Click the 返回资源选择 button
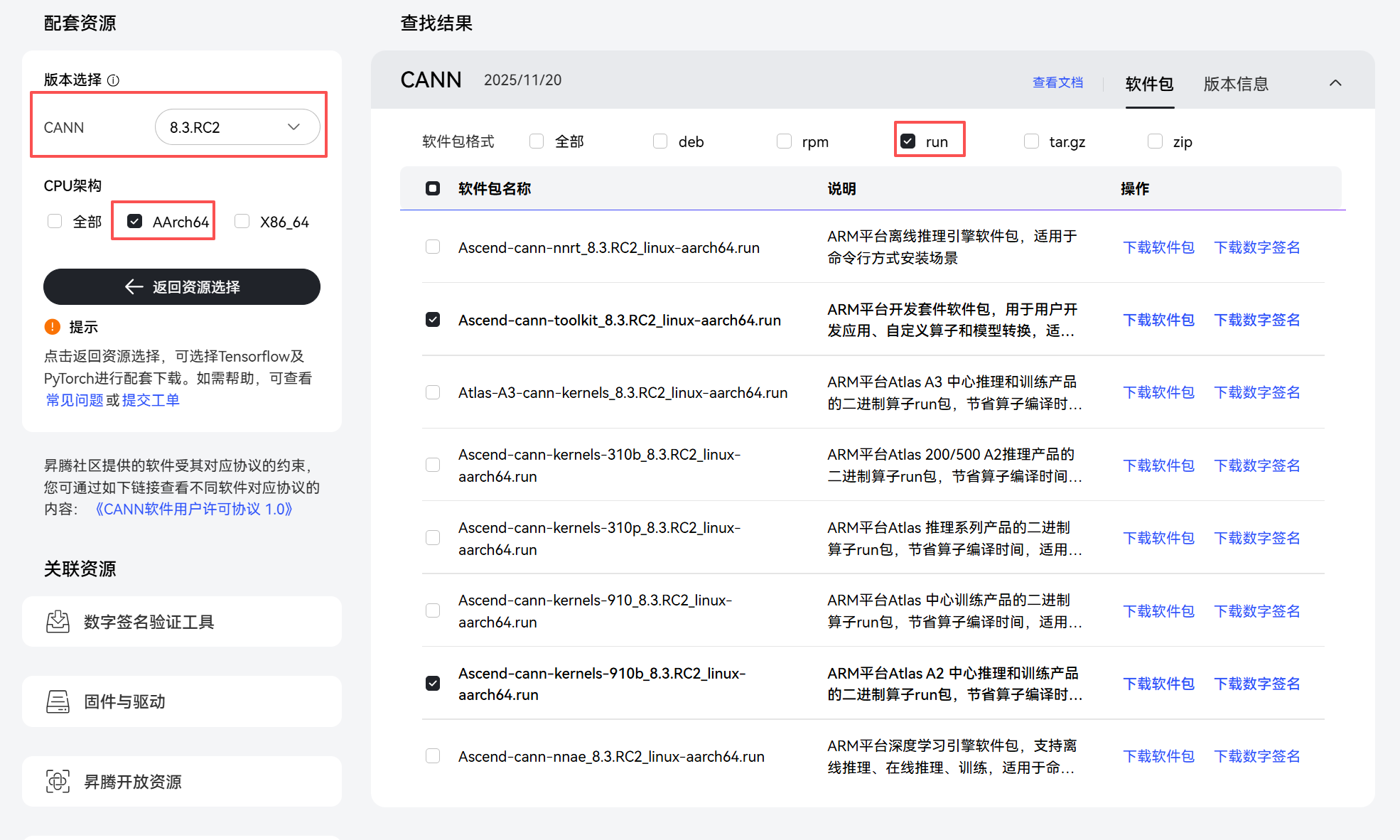The height and width of the screenshot is (840, 1400). [182, 286]
